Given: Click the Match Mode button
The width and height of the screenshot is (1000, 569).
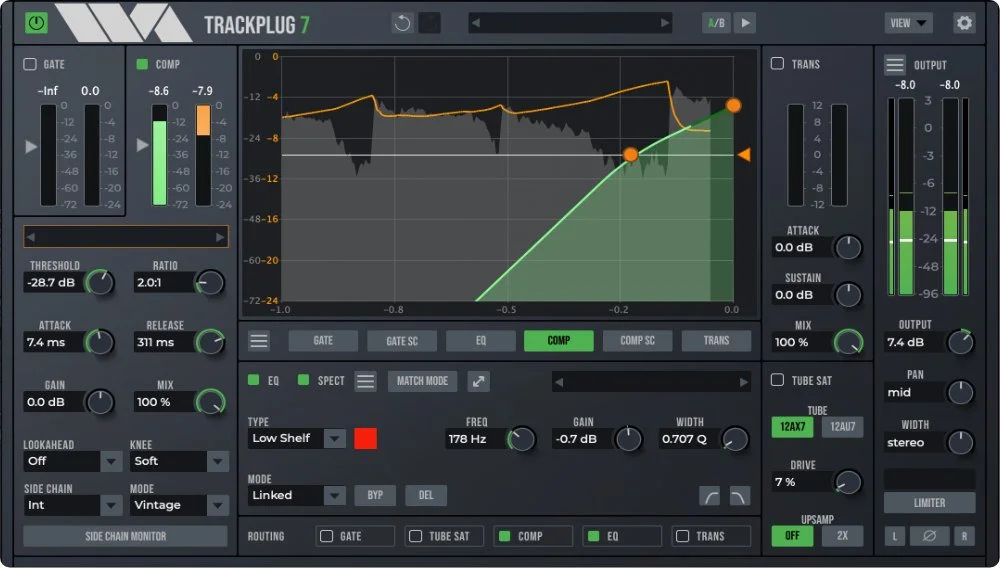Looking at the screenshot, I should tap(422, 381).
